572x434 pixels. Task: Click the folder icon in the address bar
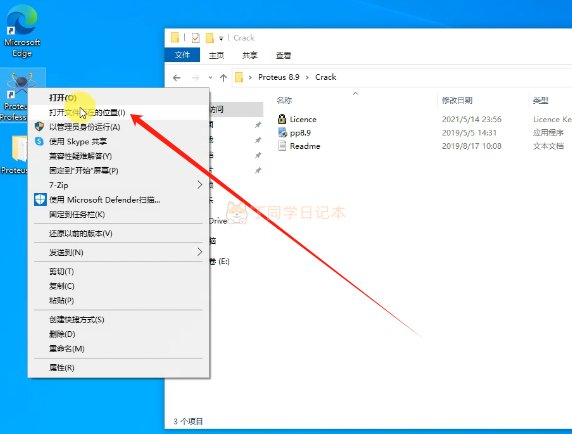(x=239, y=77)
